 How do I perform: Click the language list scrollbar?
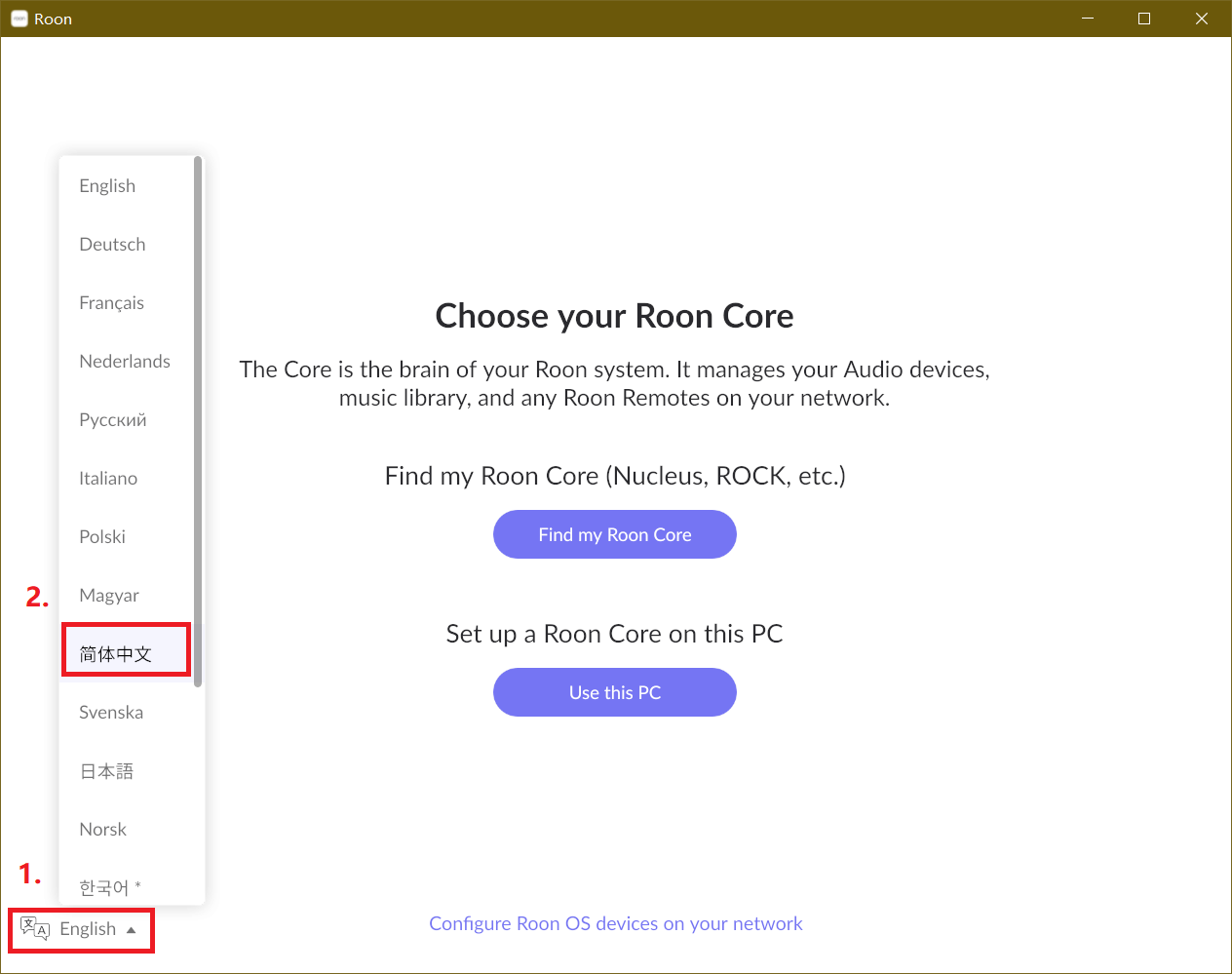pyautogui.click(x=198, y=421)
